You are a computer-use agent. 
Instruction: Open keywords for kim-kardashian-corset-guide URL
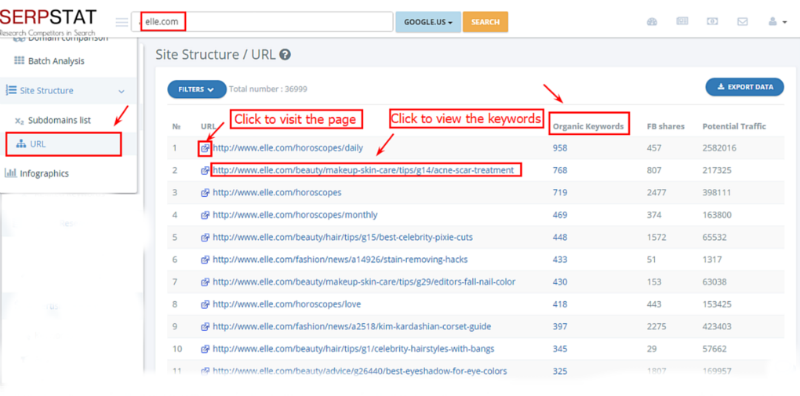coord(352,326)
